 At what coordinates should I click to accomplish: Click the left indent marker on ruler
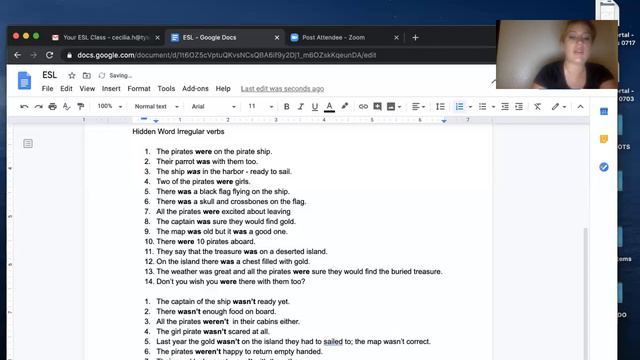(156, 121)
